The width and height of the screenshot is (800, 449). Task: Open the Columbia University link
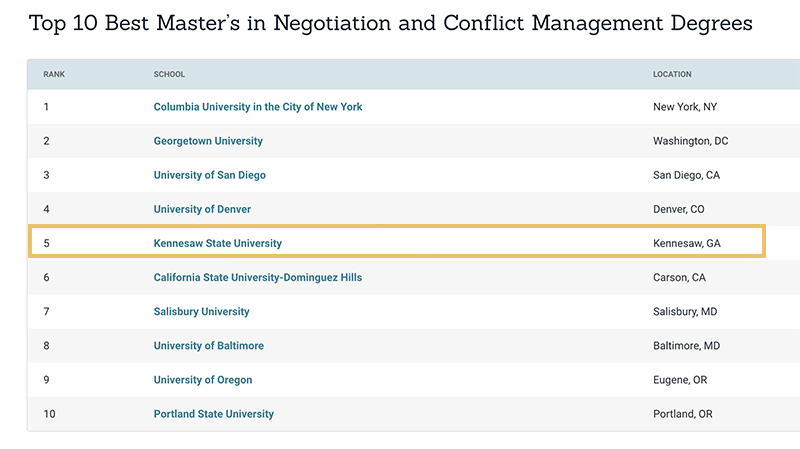pos(258,107)
